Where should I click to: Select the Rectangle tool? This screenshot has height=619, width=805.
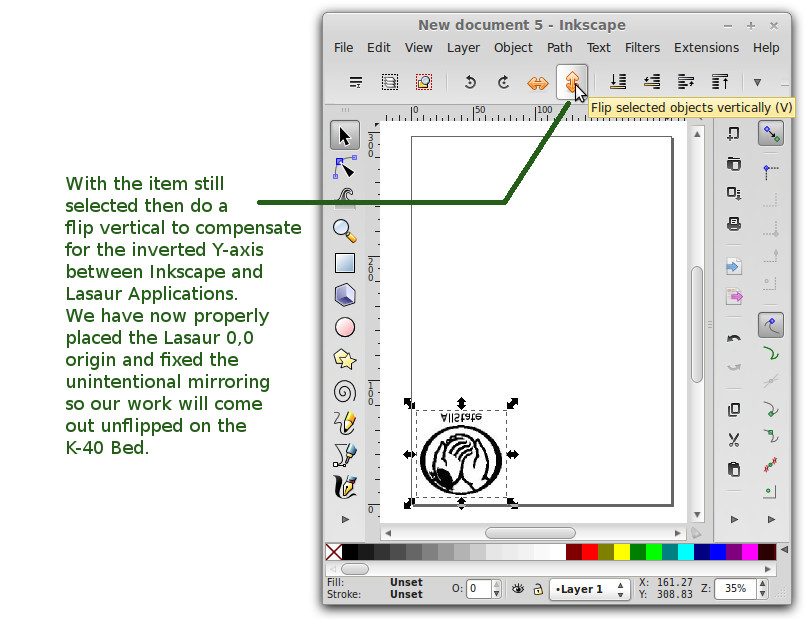tap(344, 263)
